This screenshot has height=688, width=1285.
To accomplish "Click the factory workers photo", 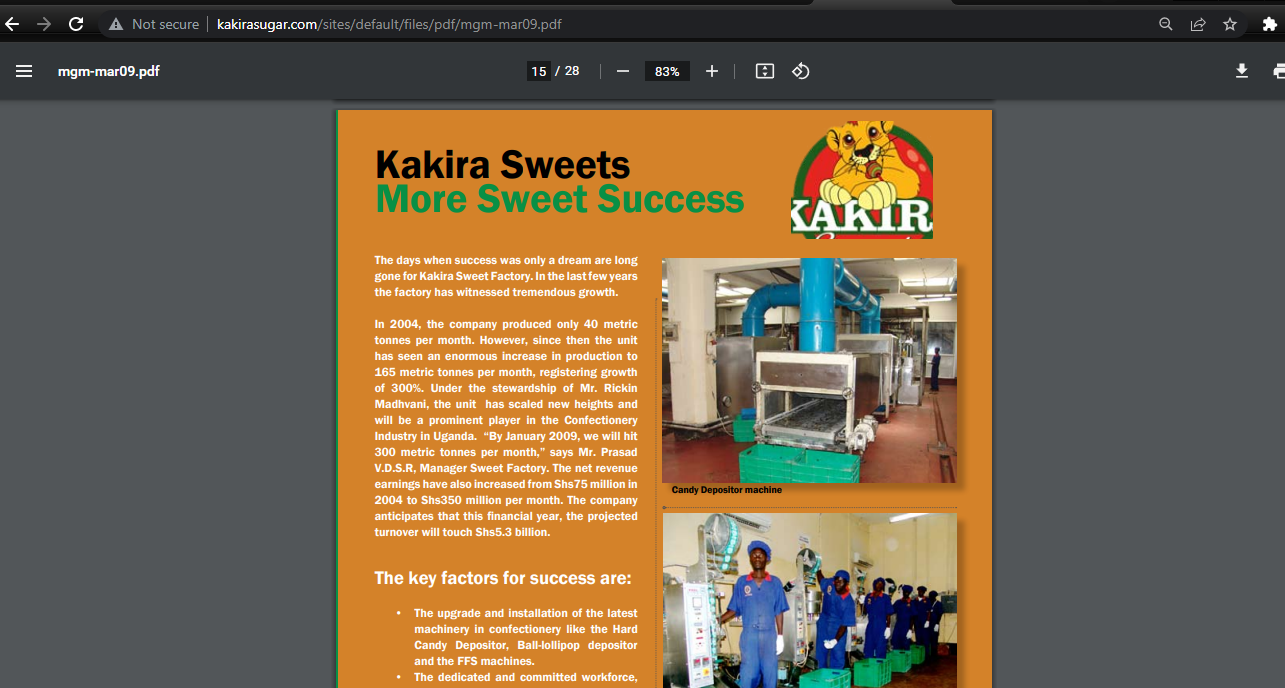I will (x=808, y=600).
